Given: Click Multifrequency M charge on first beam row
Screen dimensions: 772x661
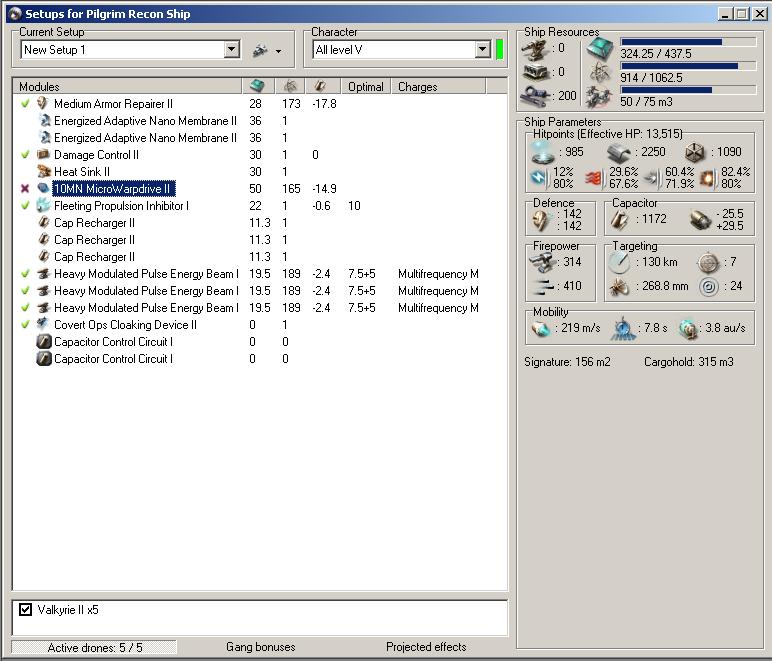Looking at the screenshot, I should (x=438, y=273).
